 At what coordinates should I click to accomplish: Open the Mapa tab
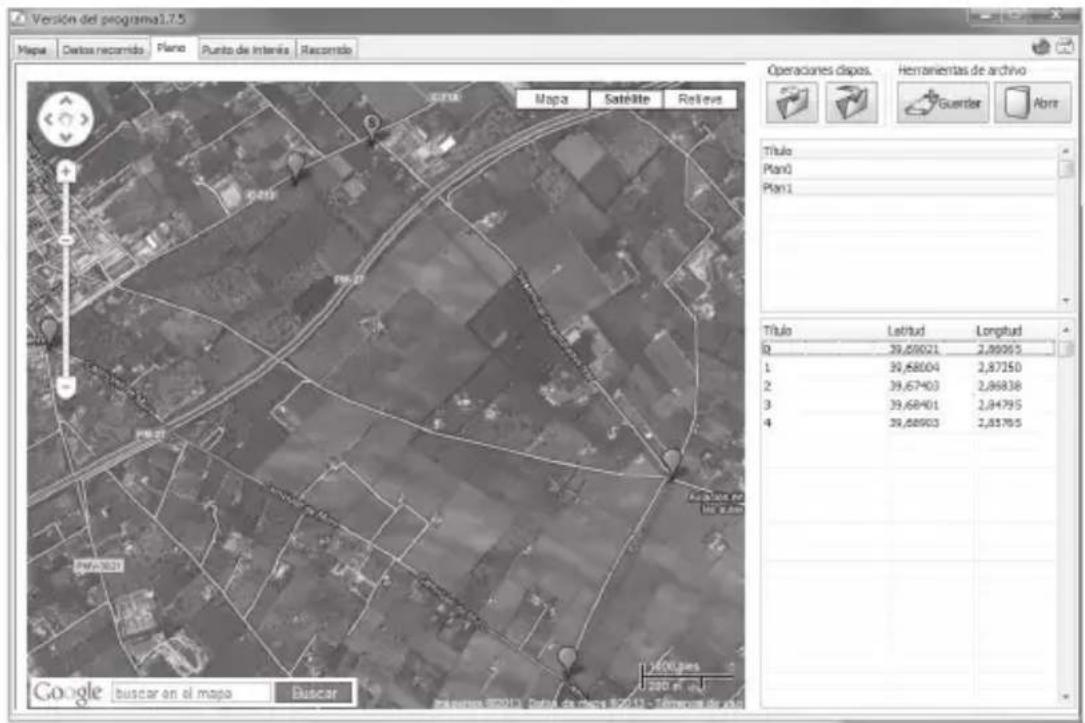click(x=32, y=50)
